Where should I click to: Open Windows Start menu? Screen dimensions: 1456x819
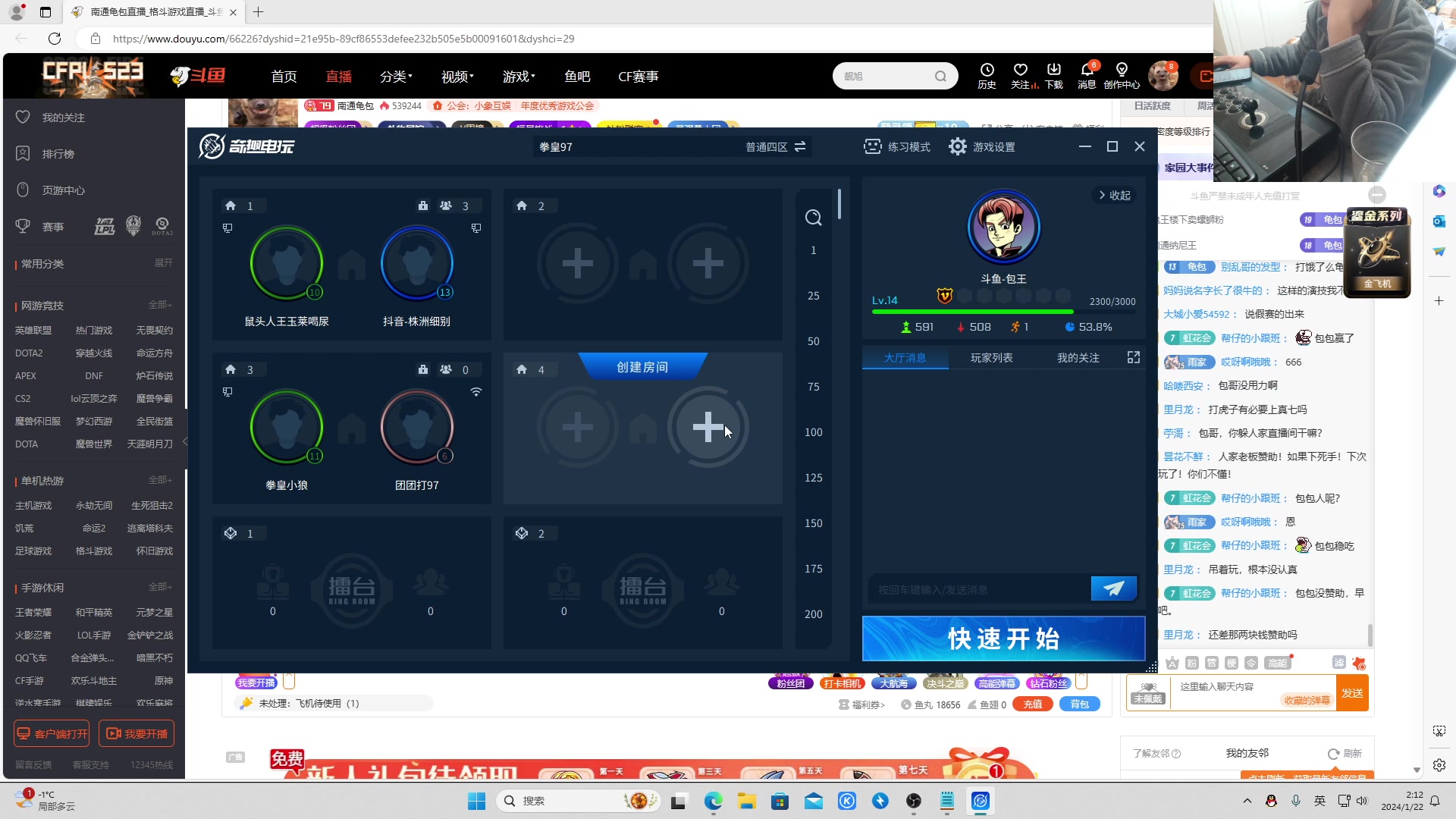[x=476, y=801]
